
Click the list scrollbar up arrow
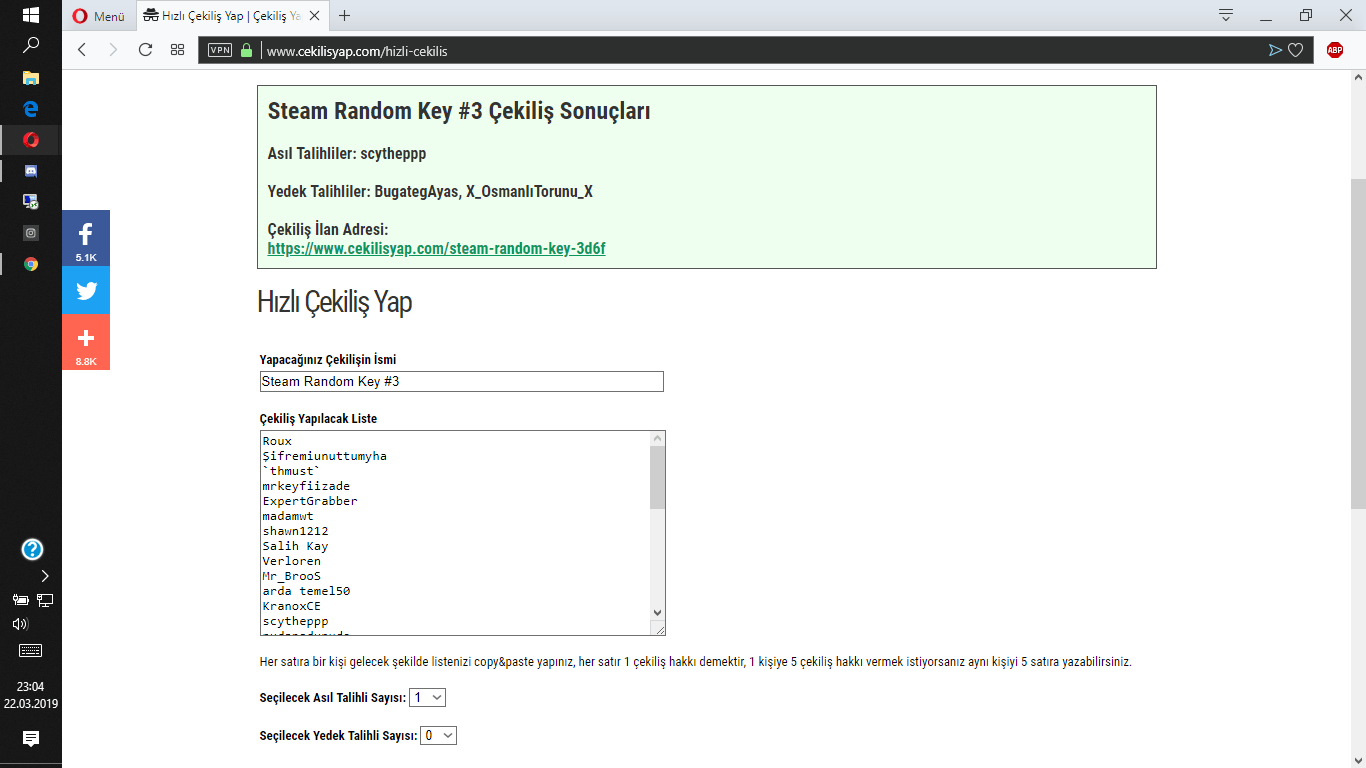click(657, 439)
